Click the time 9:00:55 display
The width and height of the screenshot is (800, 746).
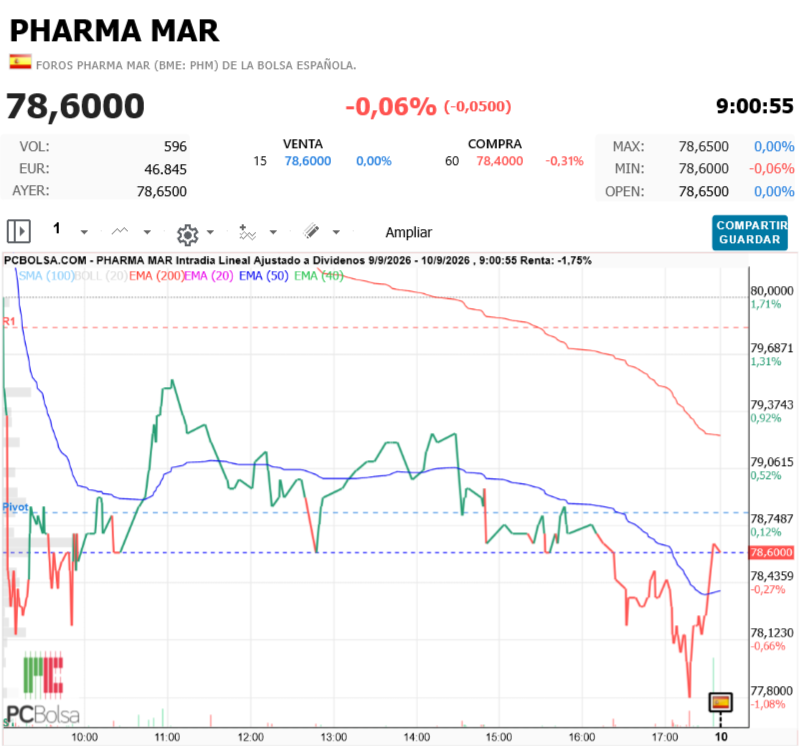[755, 106]
